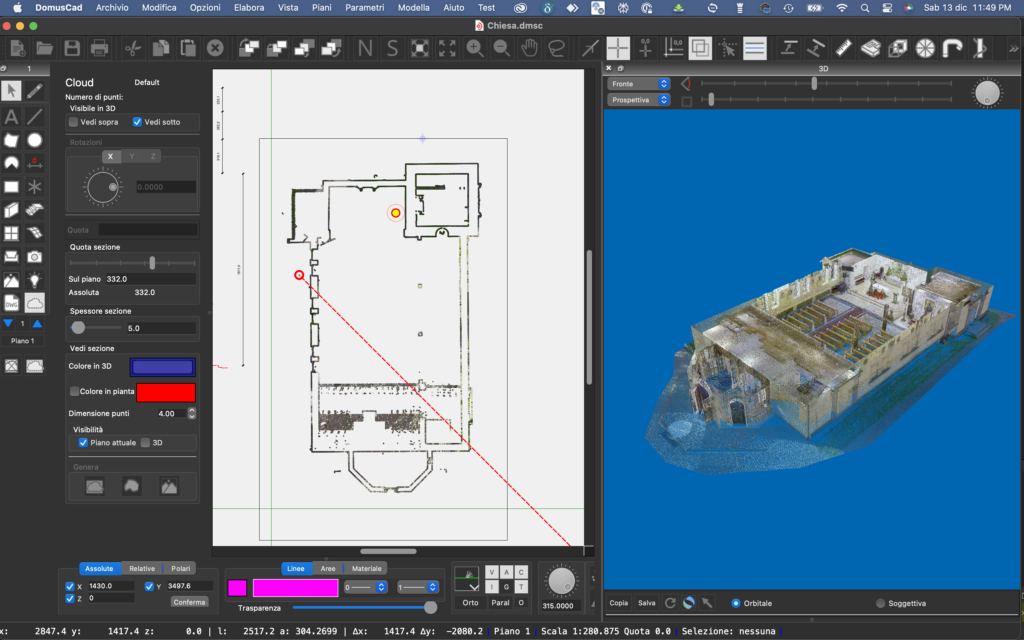This screenshot has width=1024, height=640.
Task: Click the Zoom in magnifier icon
Action: tap(474, 48)
